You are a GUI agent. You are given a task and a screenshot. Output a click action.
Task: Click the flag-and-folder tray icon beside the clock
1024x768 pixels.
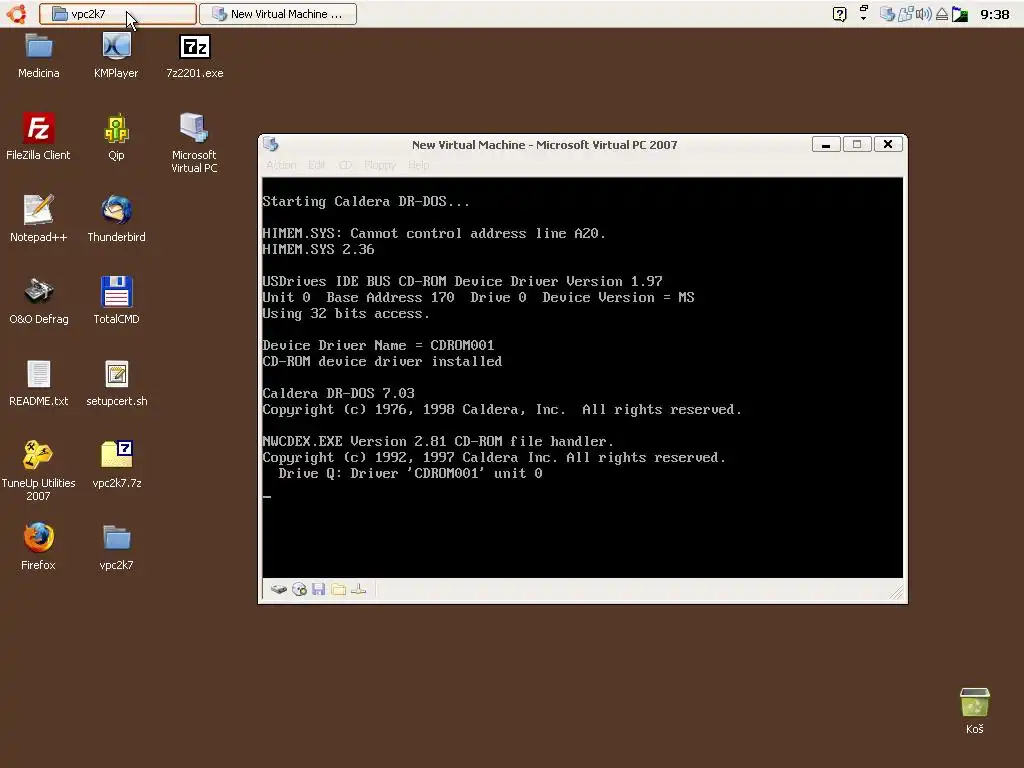[x=960, y=14]
